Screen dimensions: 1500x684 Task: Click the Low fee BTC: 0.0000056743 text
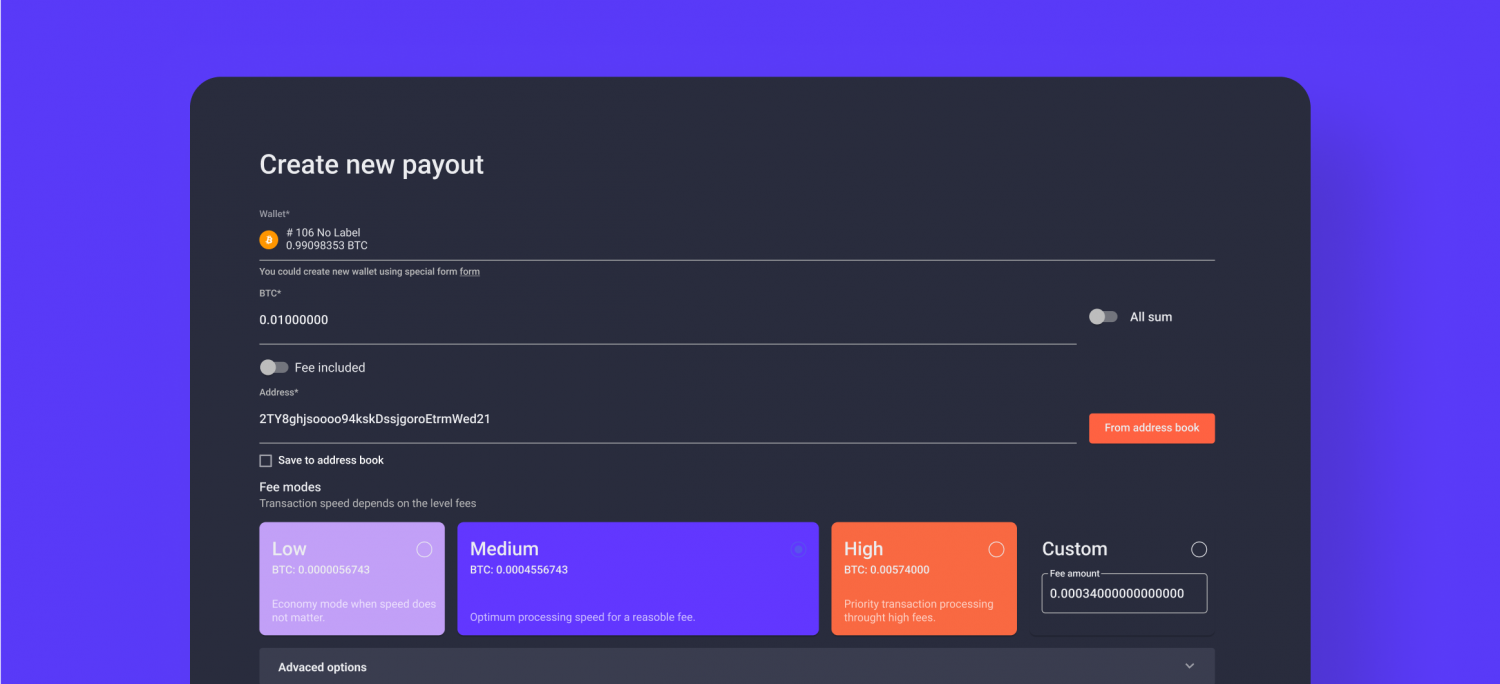[321, 570]
